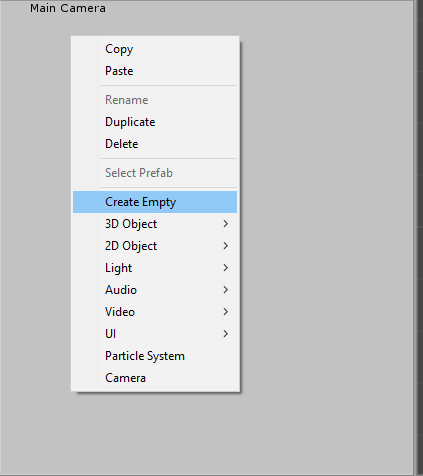Expand the UI submenu arrow
Image resolution: width=423 pixels, height=476 pixels.
[x=226, y=334]
